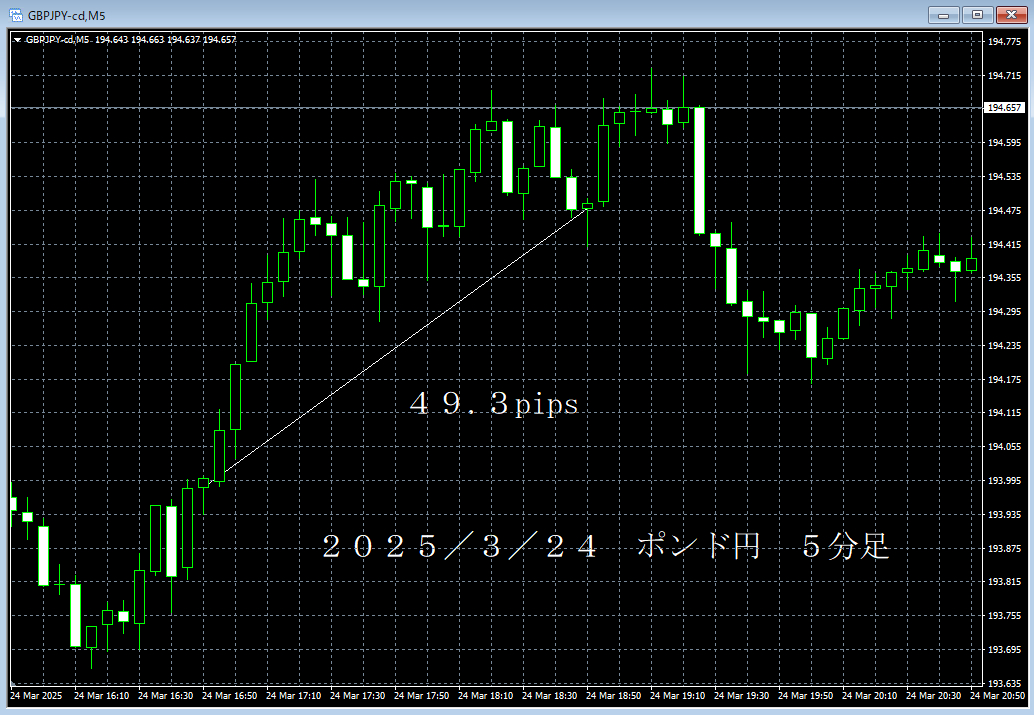The image size is (1034, 715).
Task: Click the current price label 194.657
Action: [1003, 108]
